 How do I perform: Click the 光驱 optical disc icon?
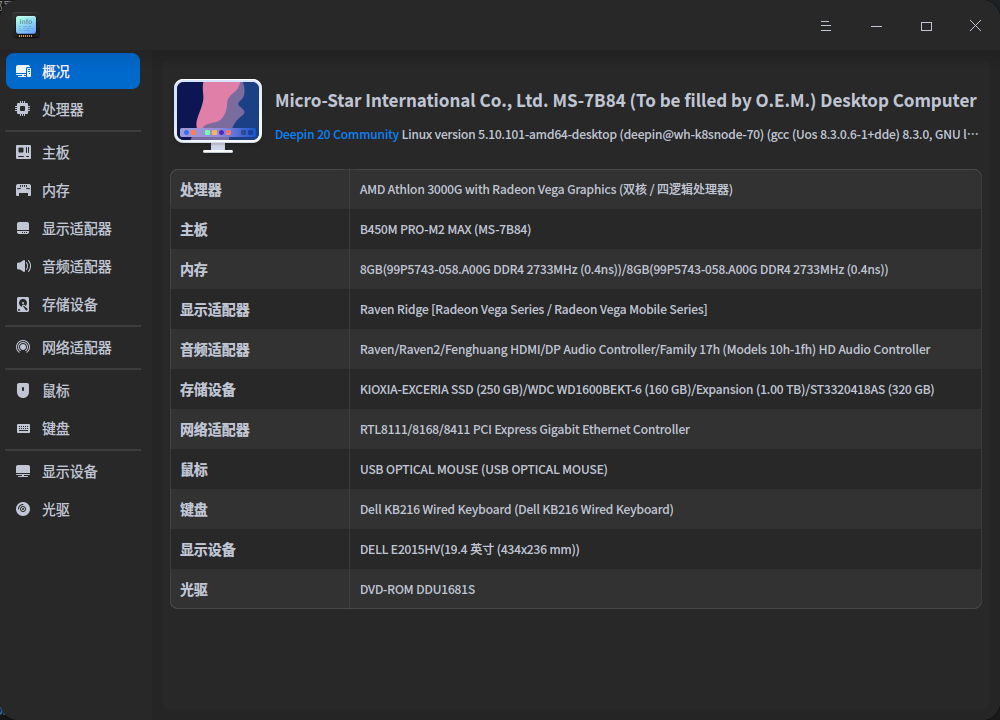click(23, 509)
